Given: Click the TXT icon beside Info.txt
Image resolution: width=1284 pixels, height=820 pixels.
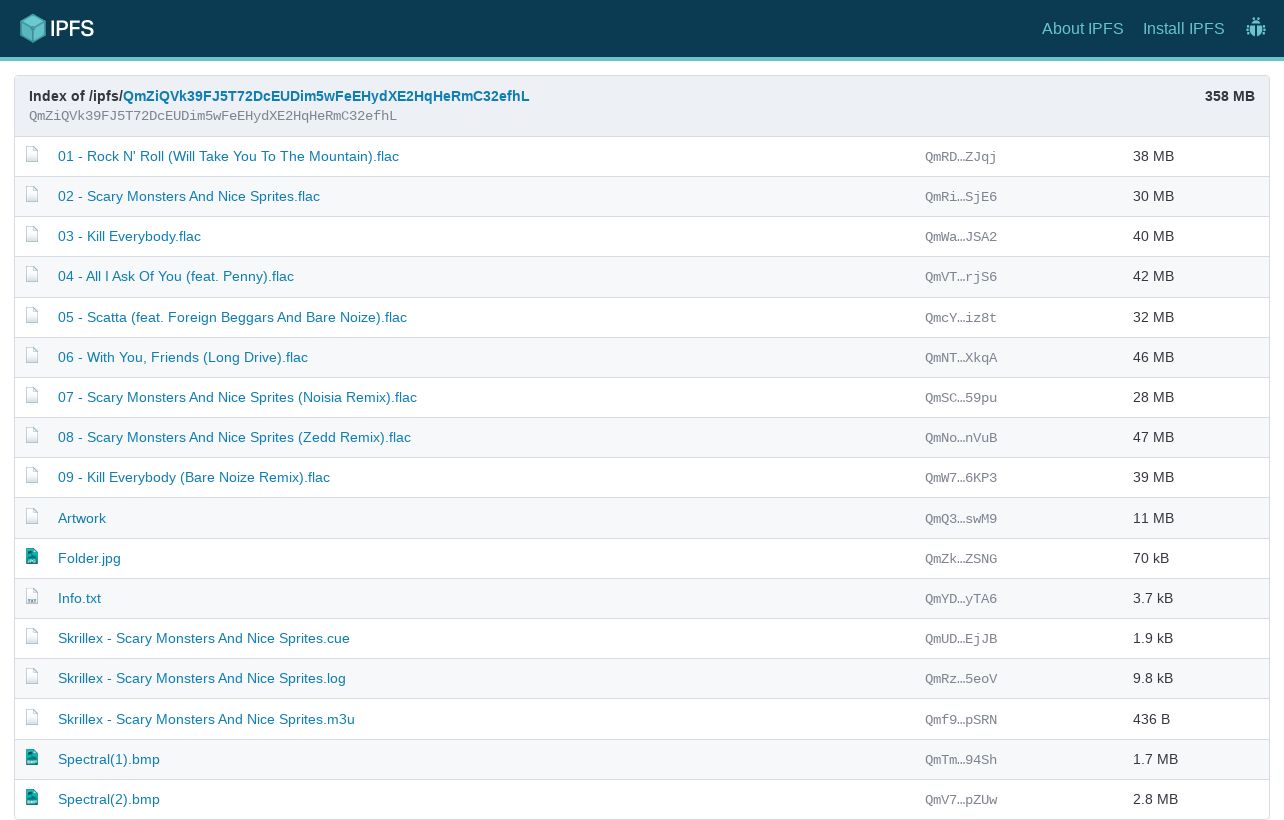Looking at the screenshot, I should pos(32,597).
